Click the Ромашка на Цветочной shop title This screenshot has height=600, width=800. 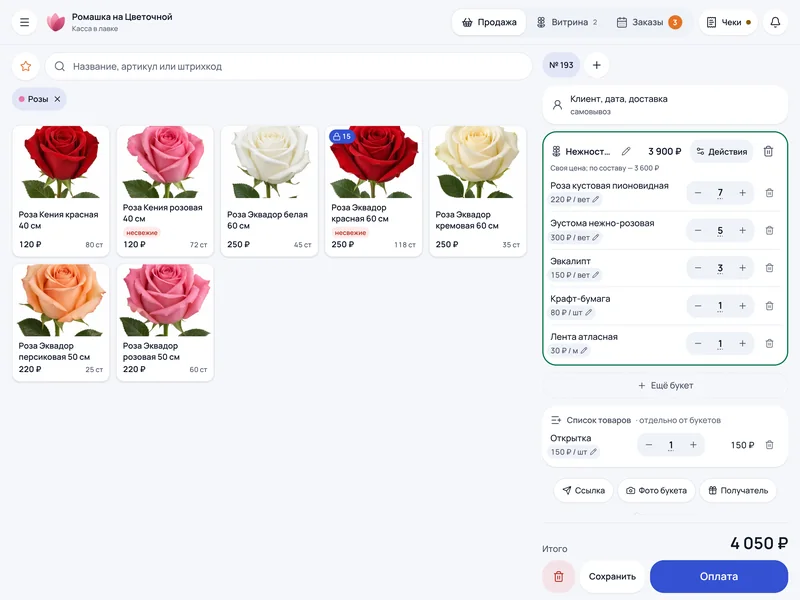(122, 17)
